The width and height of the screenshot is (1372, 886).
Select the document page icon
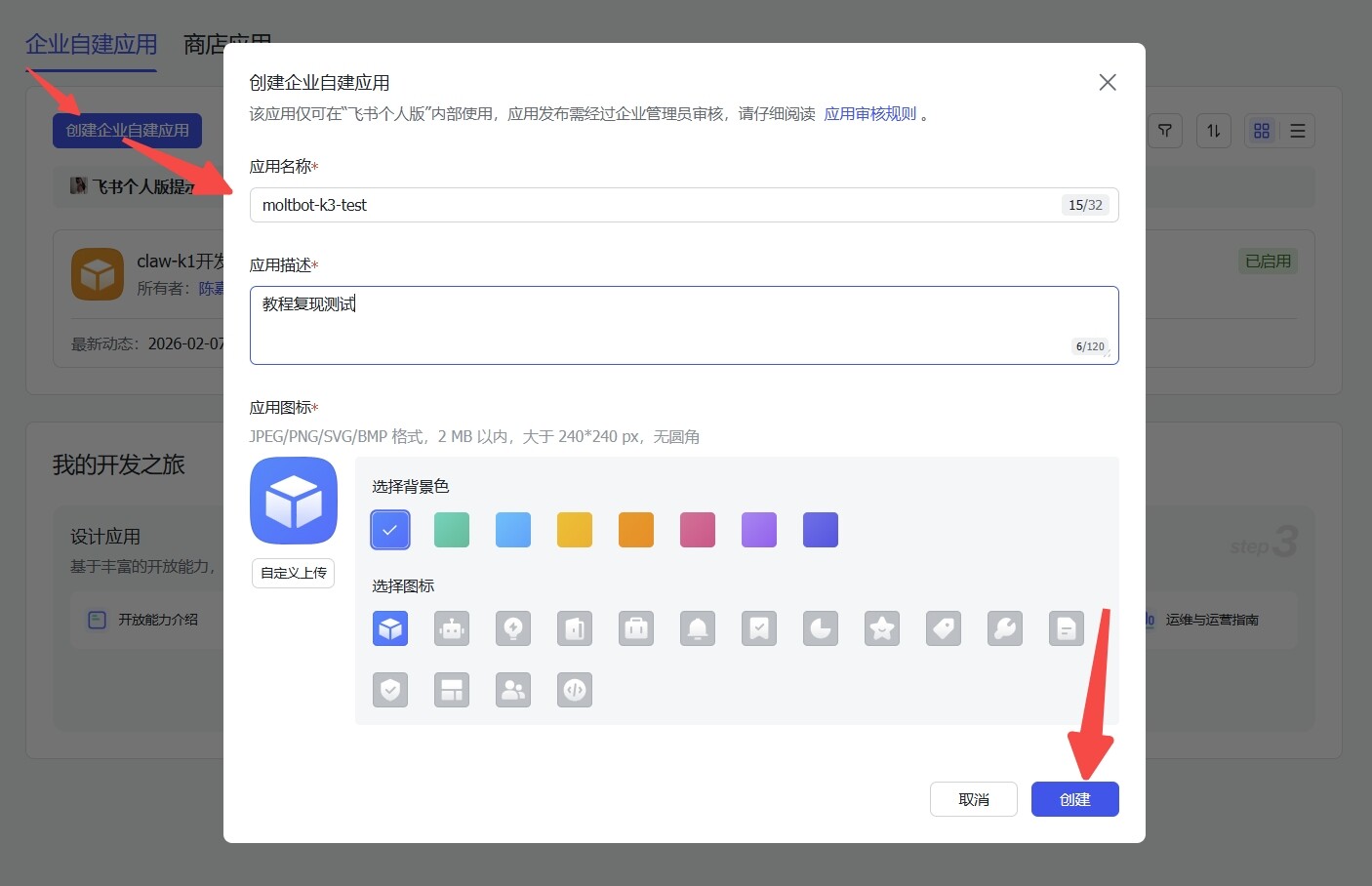point(1067,628)
